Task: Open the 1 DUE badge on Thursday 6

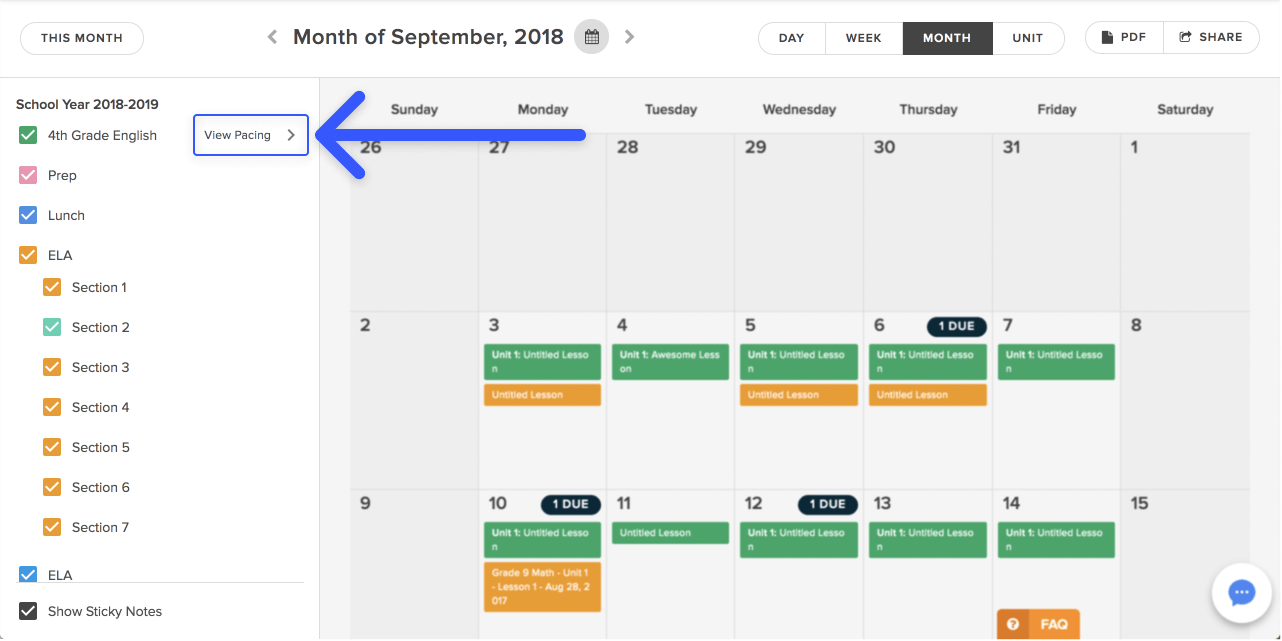Action: (x=956, y=326)
